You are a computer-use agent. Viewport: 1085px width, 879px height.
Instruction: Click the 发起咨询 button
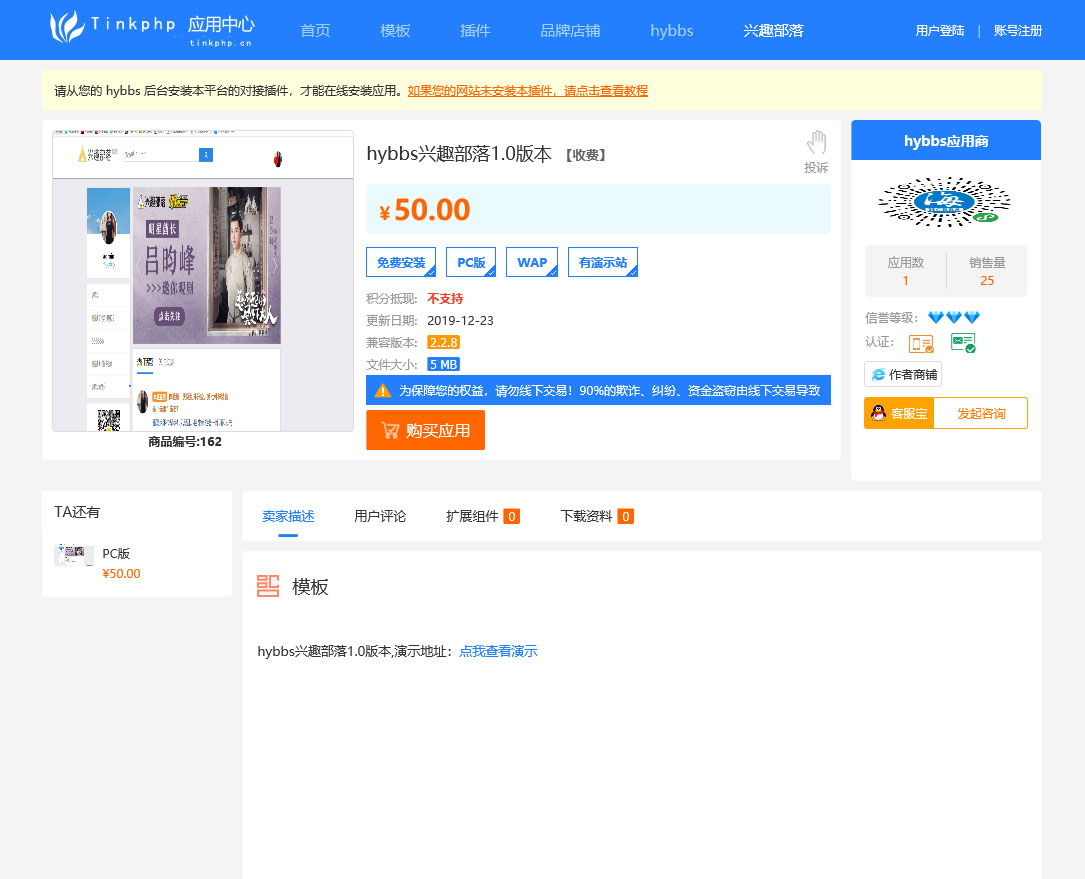point(981,412)
